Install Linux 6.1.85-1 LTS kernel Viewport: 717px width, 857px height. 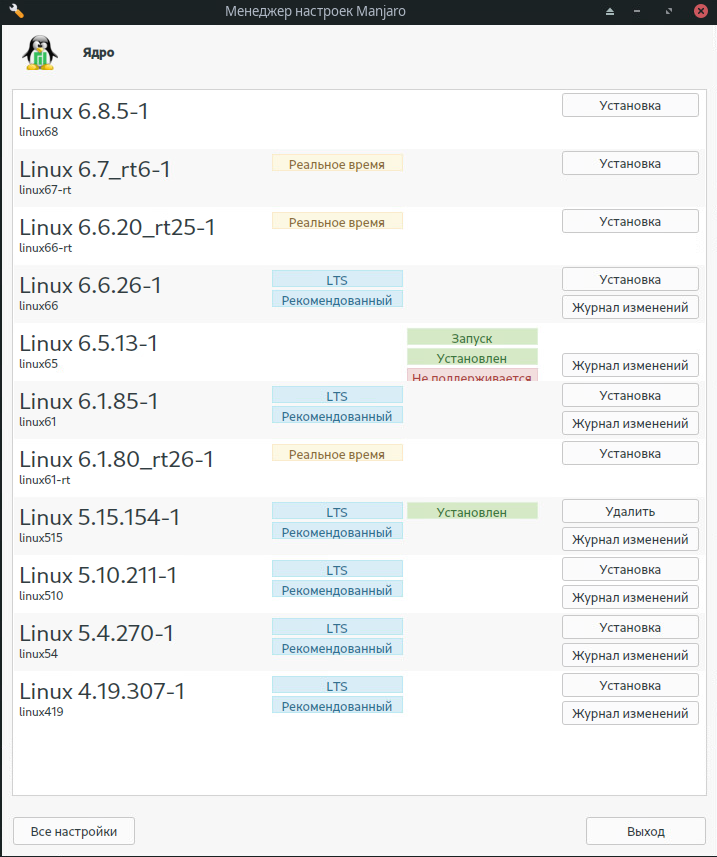[x=630, y=395]
